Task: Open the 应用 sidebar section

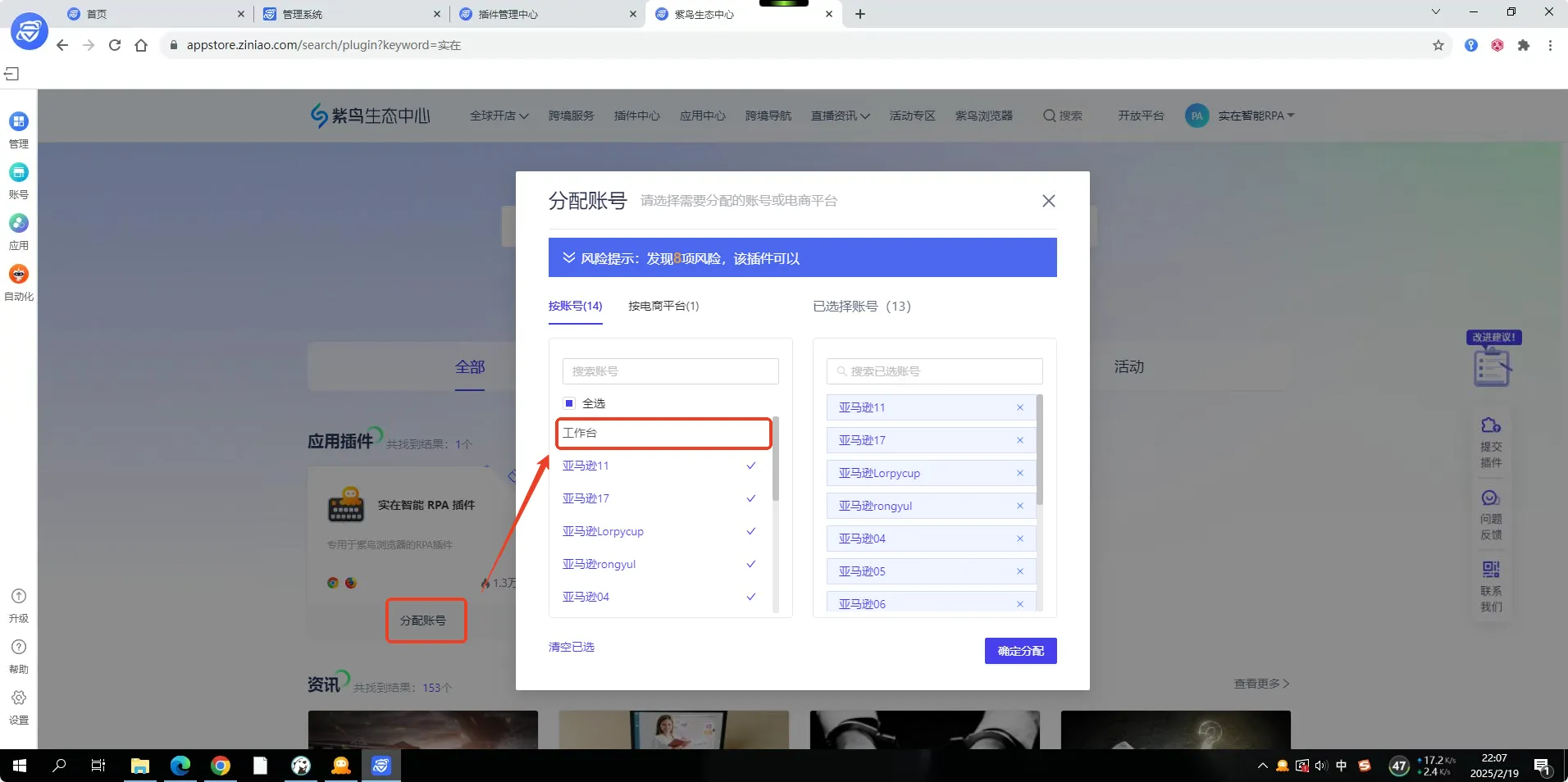Action: [x=18, y=232]
